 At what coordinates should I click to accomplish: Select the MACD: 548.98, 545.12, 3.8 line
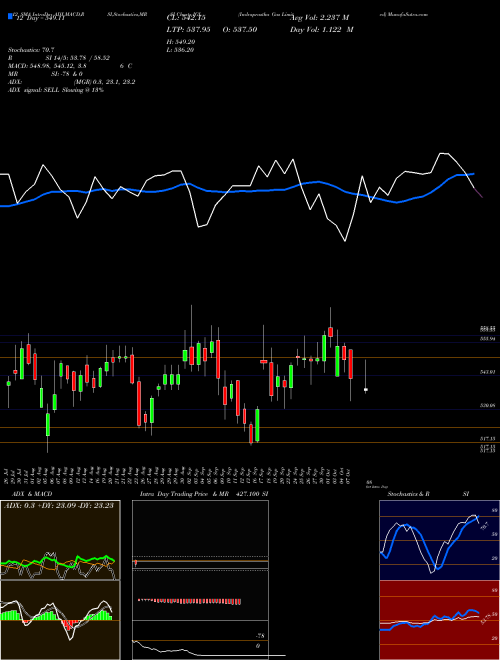[47, 66]
